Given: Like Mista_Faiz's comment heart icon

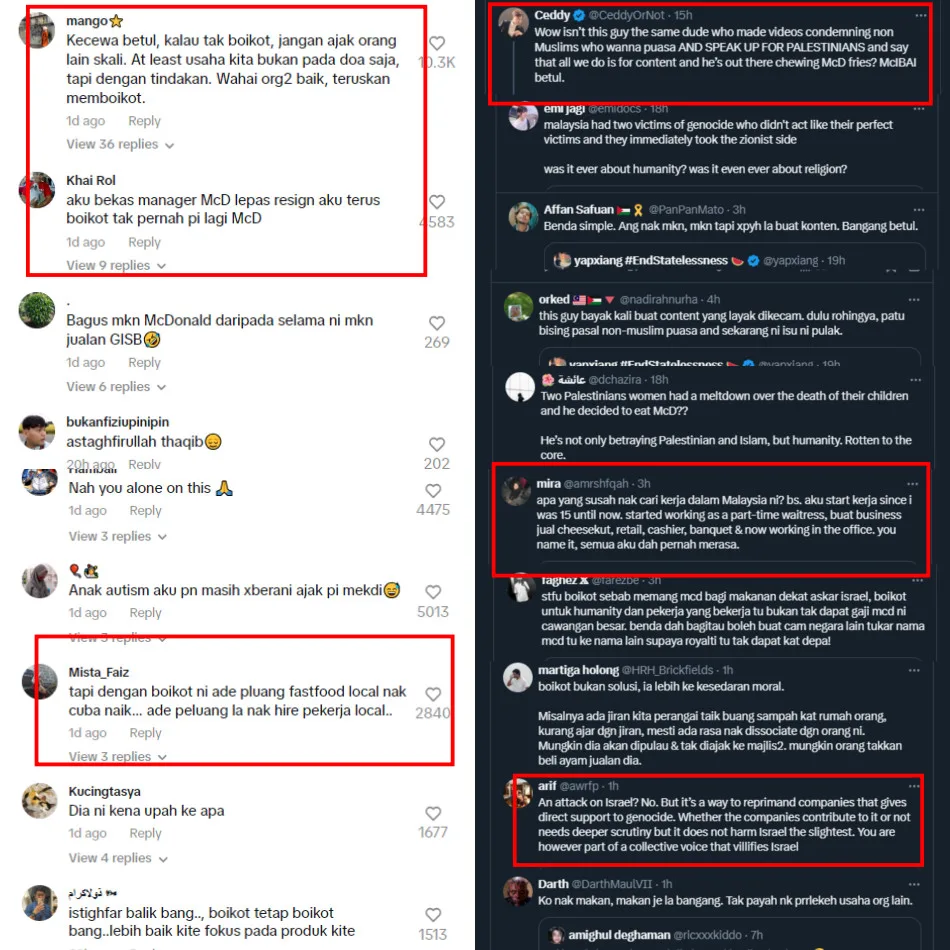Looking at the screenshot, I should pos(433,694).
